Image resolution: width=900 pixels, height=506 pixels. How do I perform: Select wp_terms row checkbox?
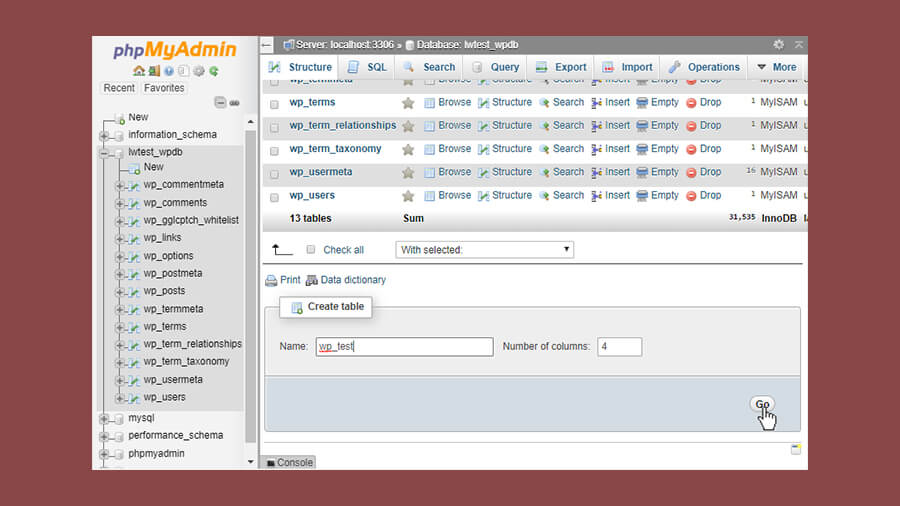coord(274,104)
